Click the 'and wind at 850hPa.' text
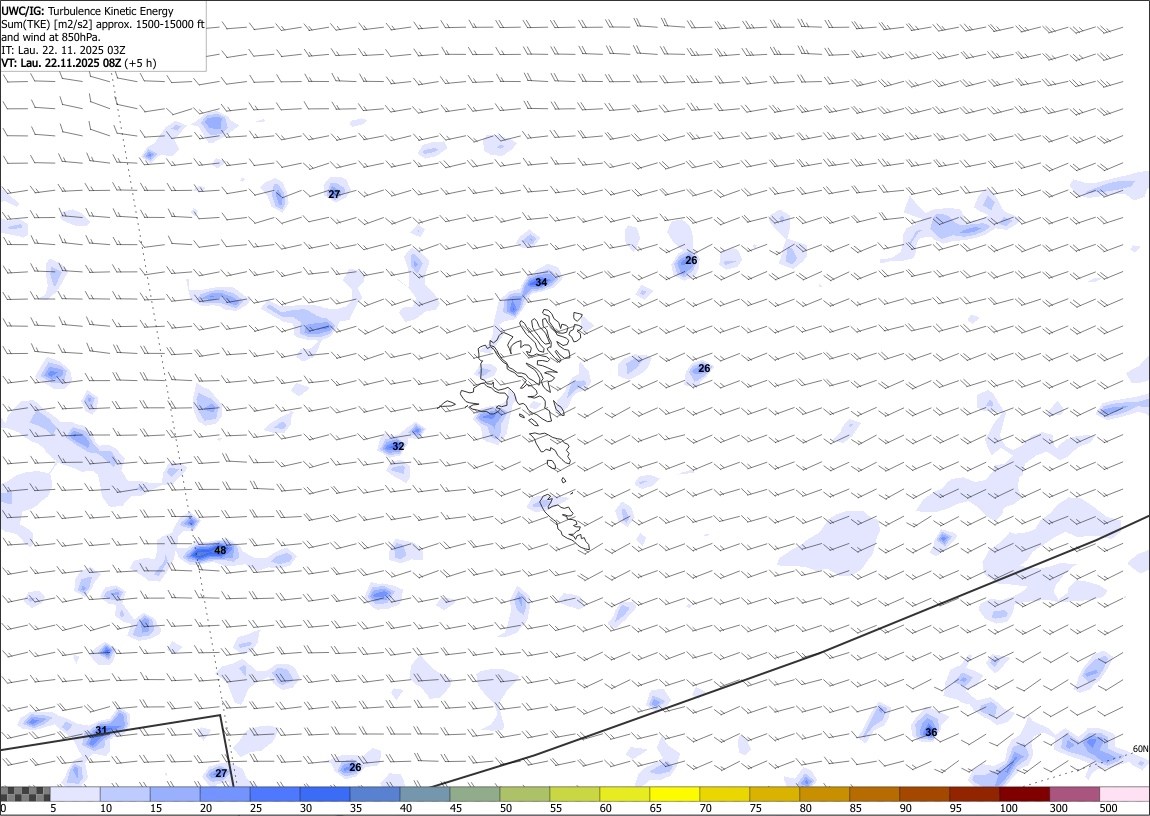The width and height of the screenshot is (1150, 816). tap(51, 37)
